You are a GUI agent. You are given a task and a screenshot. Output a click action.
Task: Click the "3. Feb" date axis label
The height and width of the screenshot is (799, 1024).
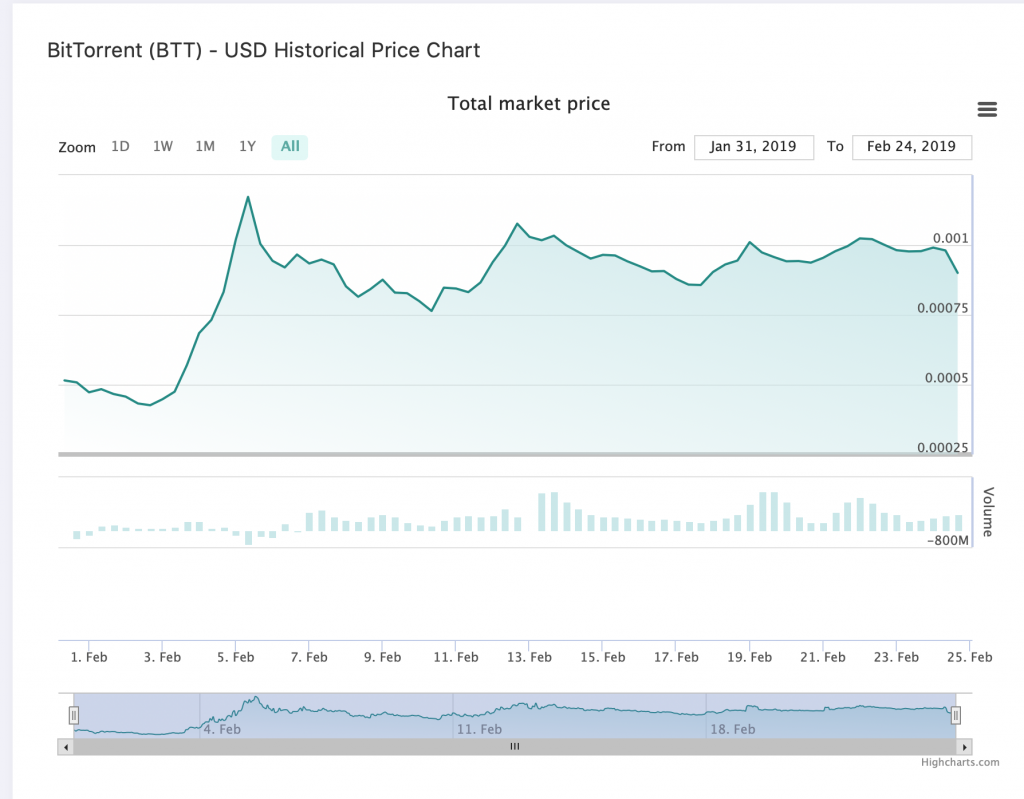coord(162,657)
